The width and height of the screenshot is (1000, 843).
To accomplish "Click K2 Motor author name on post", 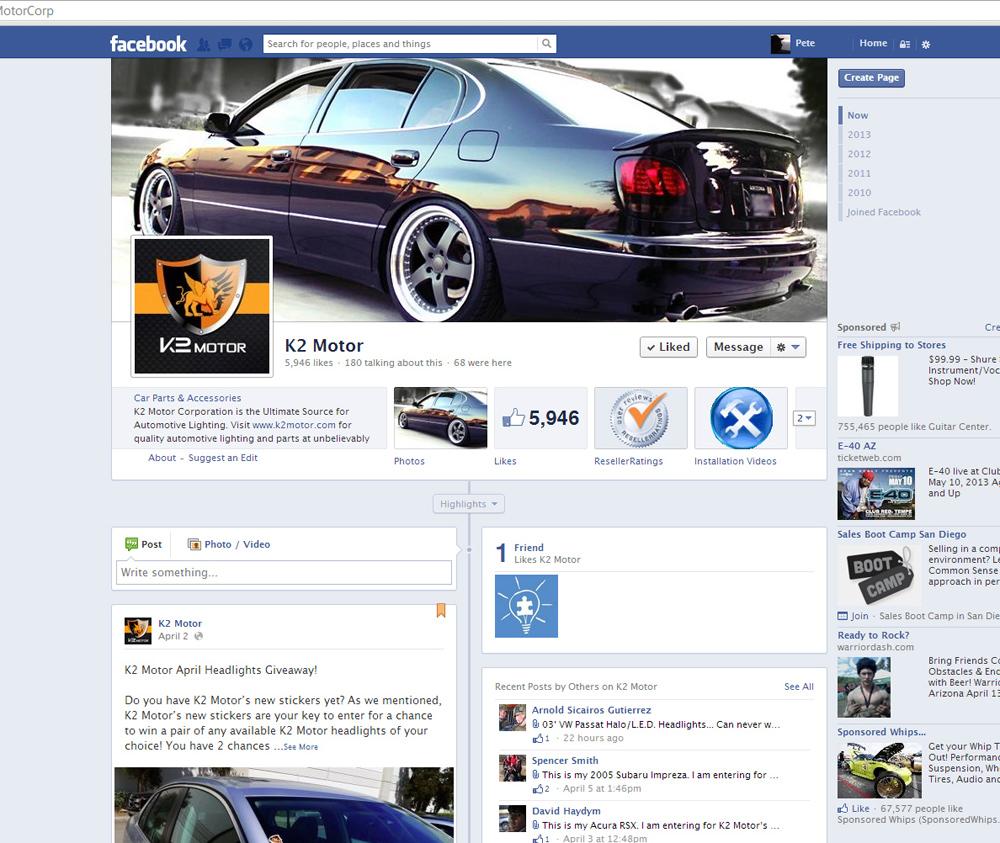I will [180, 624].
